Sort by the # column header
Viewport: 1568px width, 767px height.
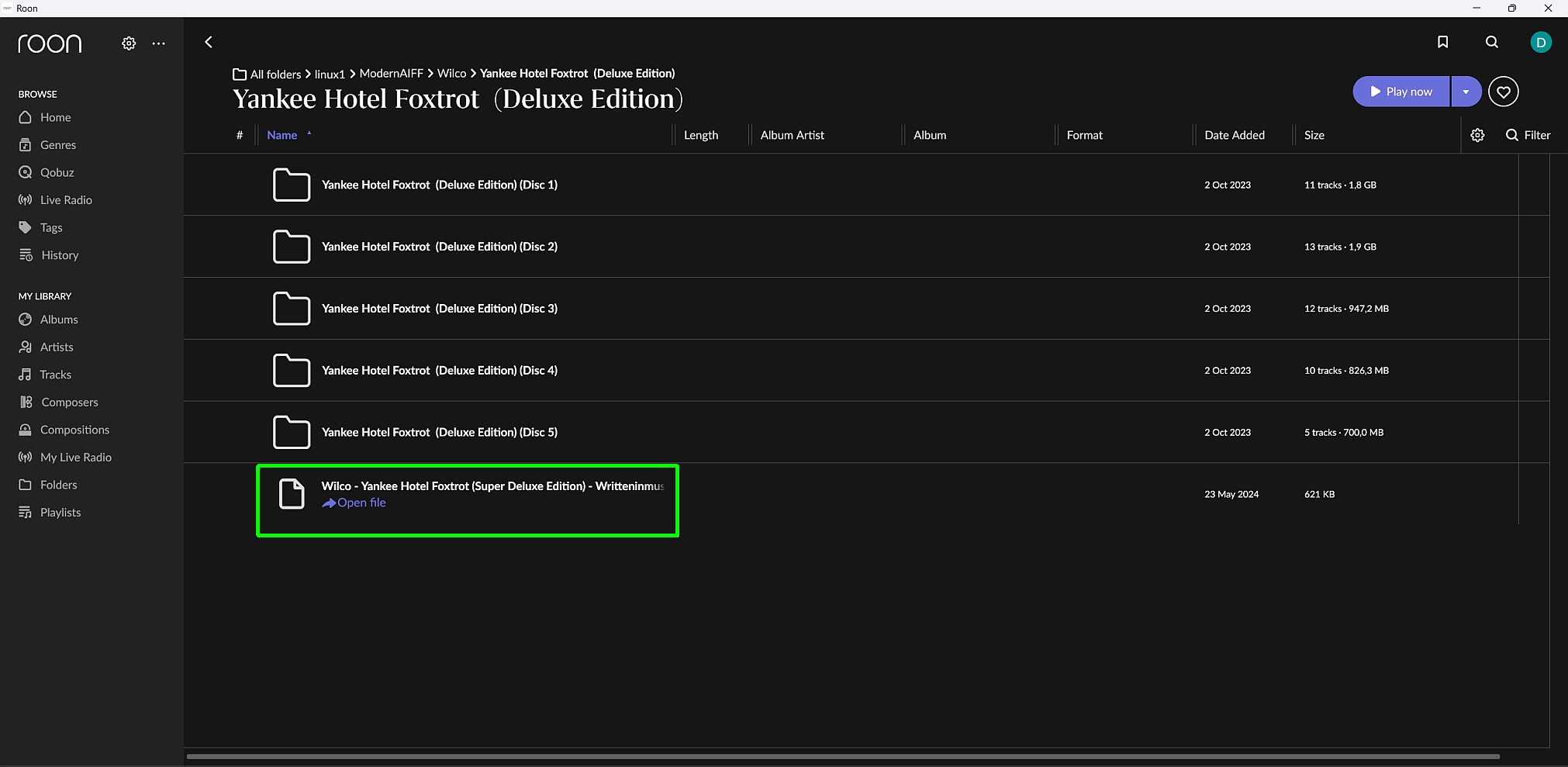(x=240, y=135)
